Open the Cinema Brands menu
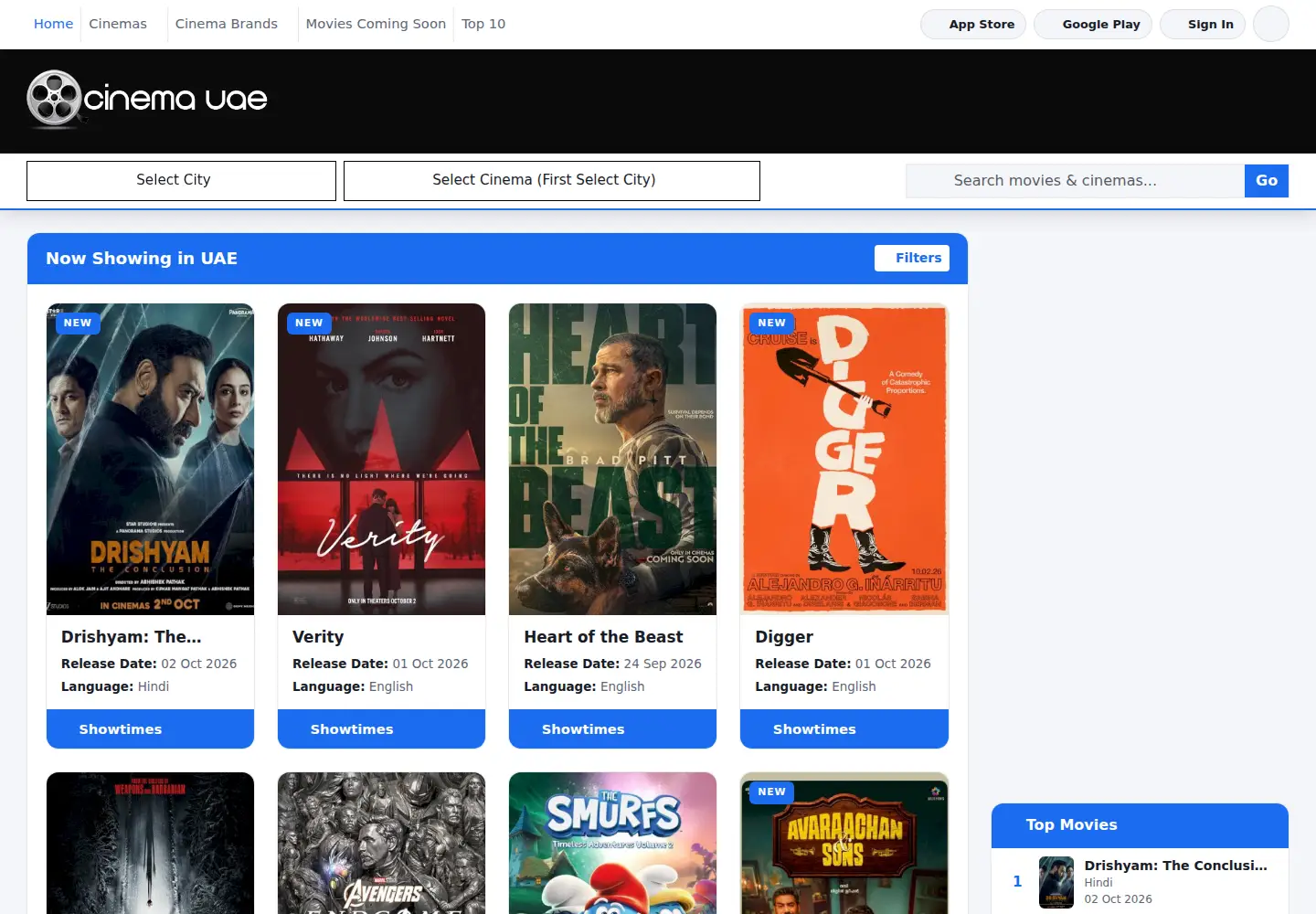Viewport: 1316px width, 914px height. 227,24
